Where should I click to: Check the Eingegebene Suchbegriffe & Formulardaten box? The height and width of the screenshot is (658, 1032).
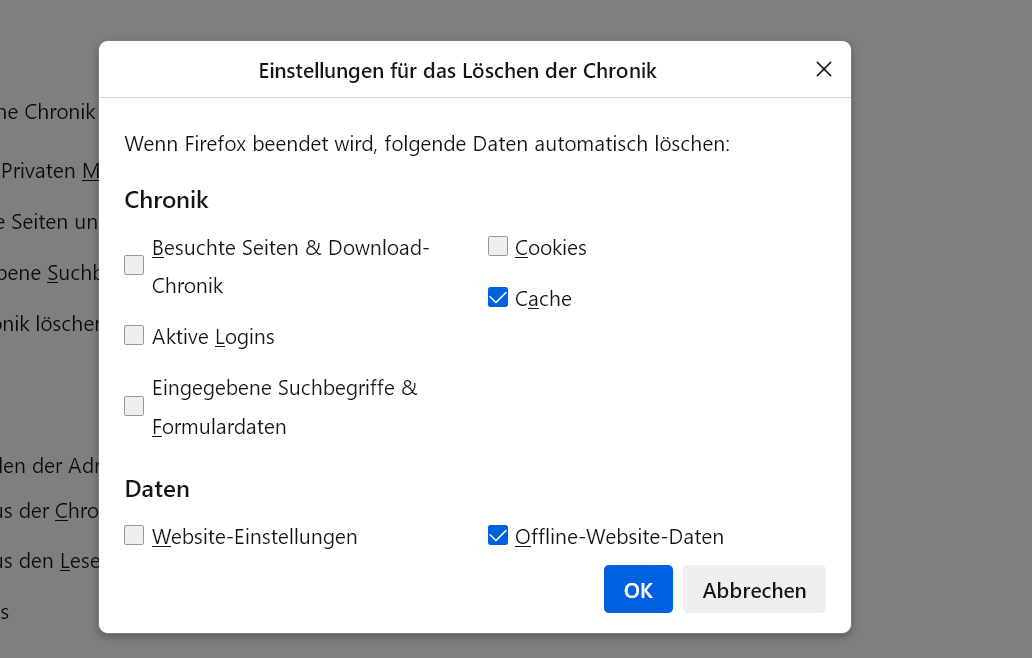coord(134,406)
